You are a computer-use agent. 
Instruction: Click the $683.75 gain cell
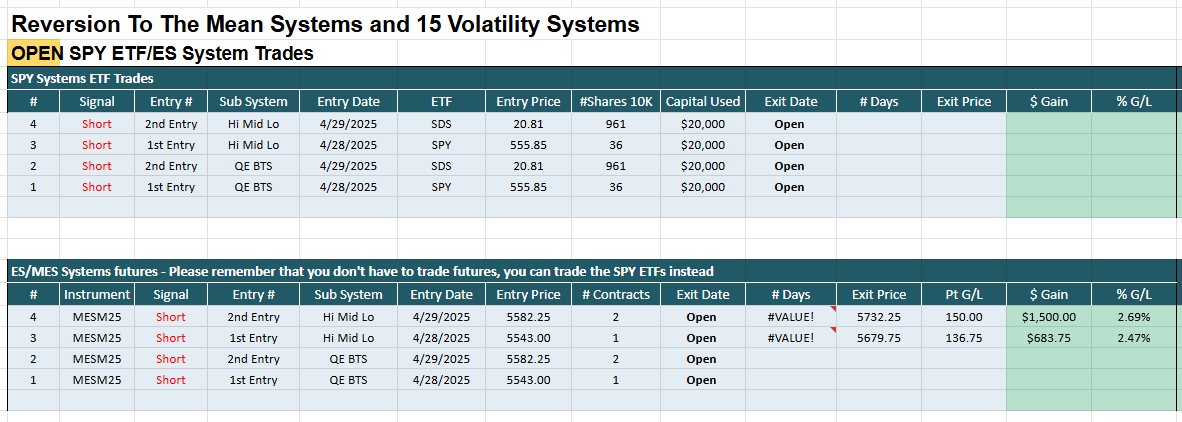(x=1048, y=338)
